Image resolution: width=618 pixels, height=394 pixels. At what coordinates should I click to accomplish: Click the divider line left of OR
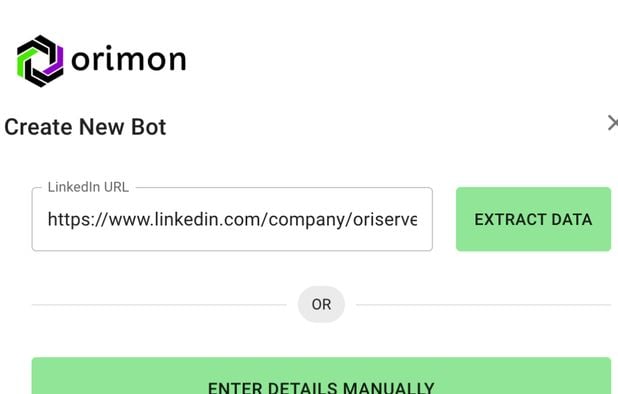(159, 304)
